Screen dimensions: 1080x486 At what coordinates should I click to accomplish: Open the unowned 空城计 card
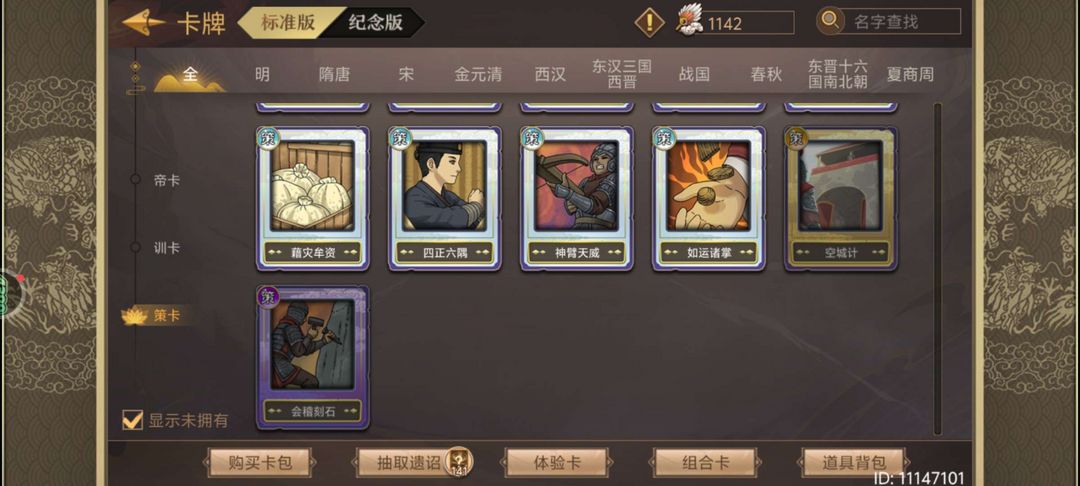pos(841,198)
